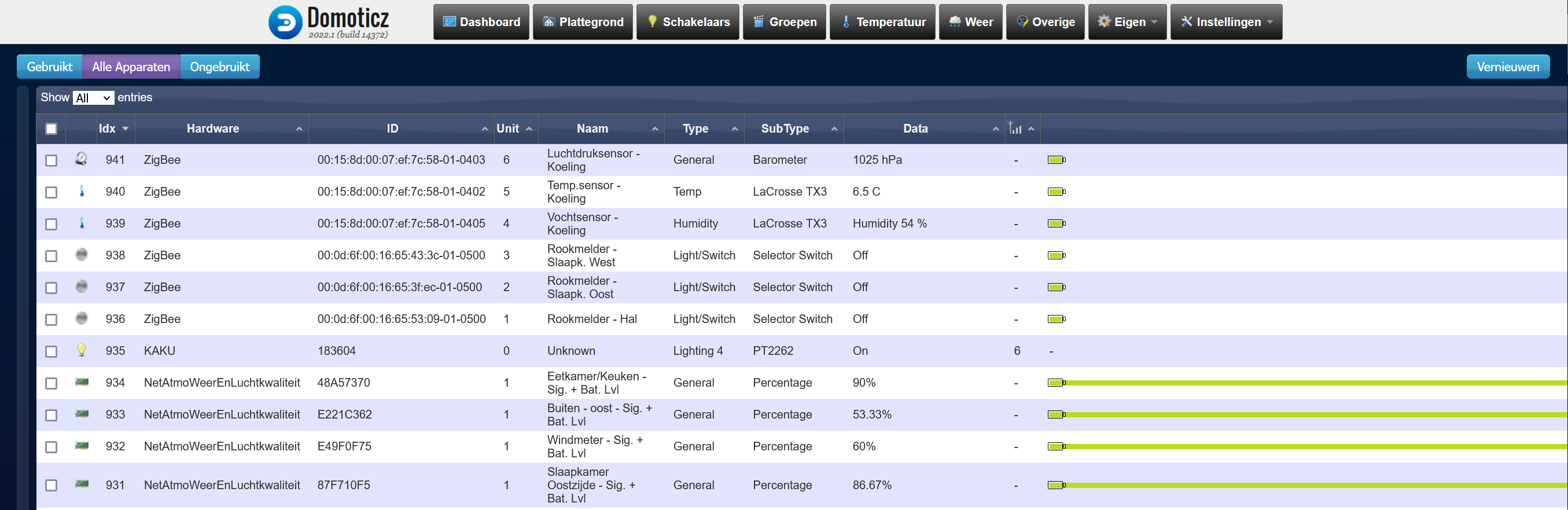Click smoke detector icon of device 938
The image size is (1568, 510).
point(82,255)
